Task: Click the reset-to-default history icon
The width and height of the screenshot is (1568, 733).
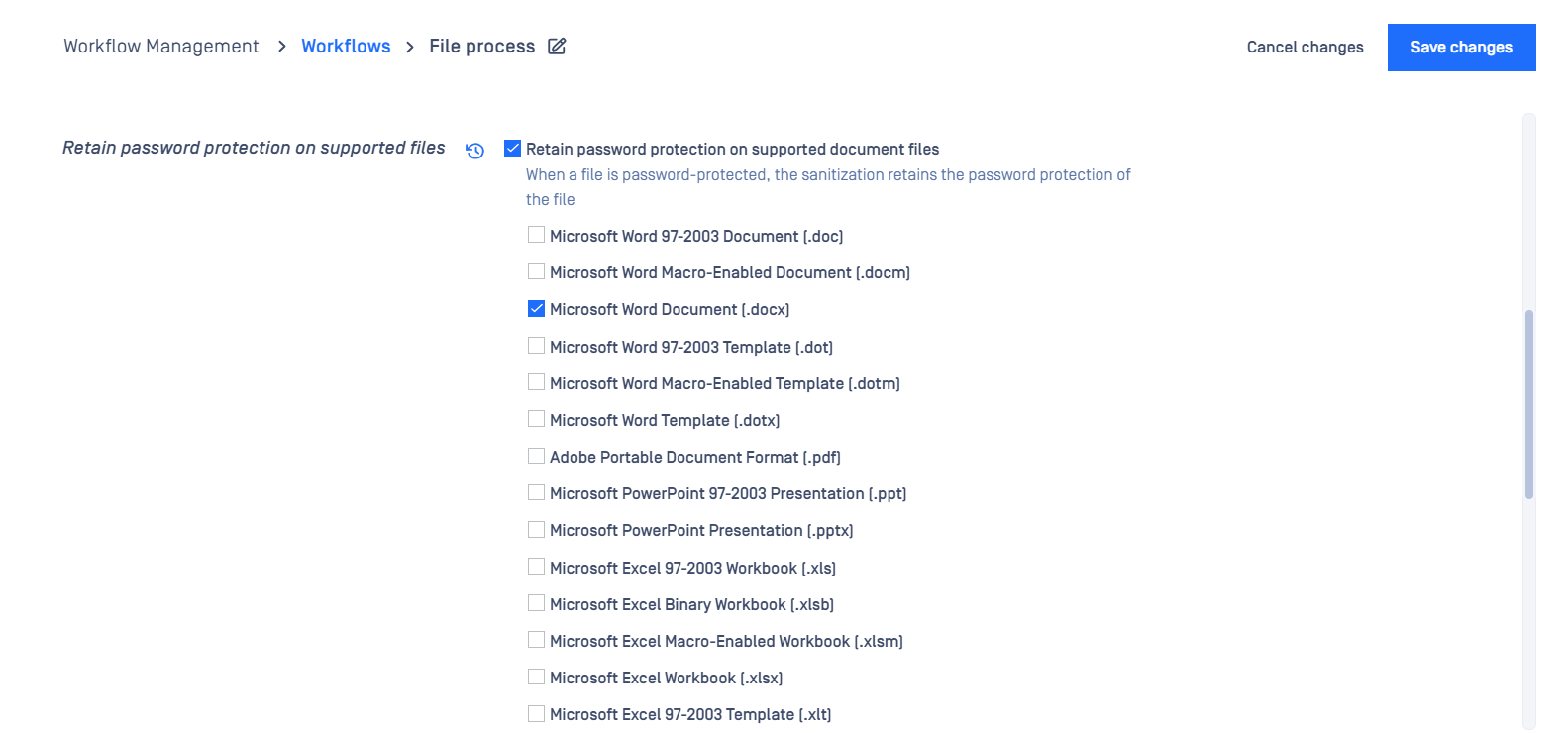Action: click(475, 151)
